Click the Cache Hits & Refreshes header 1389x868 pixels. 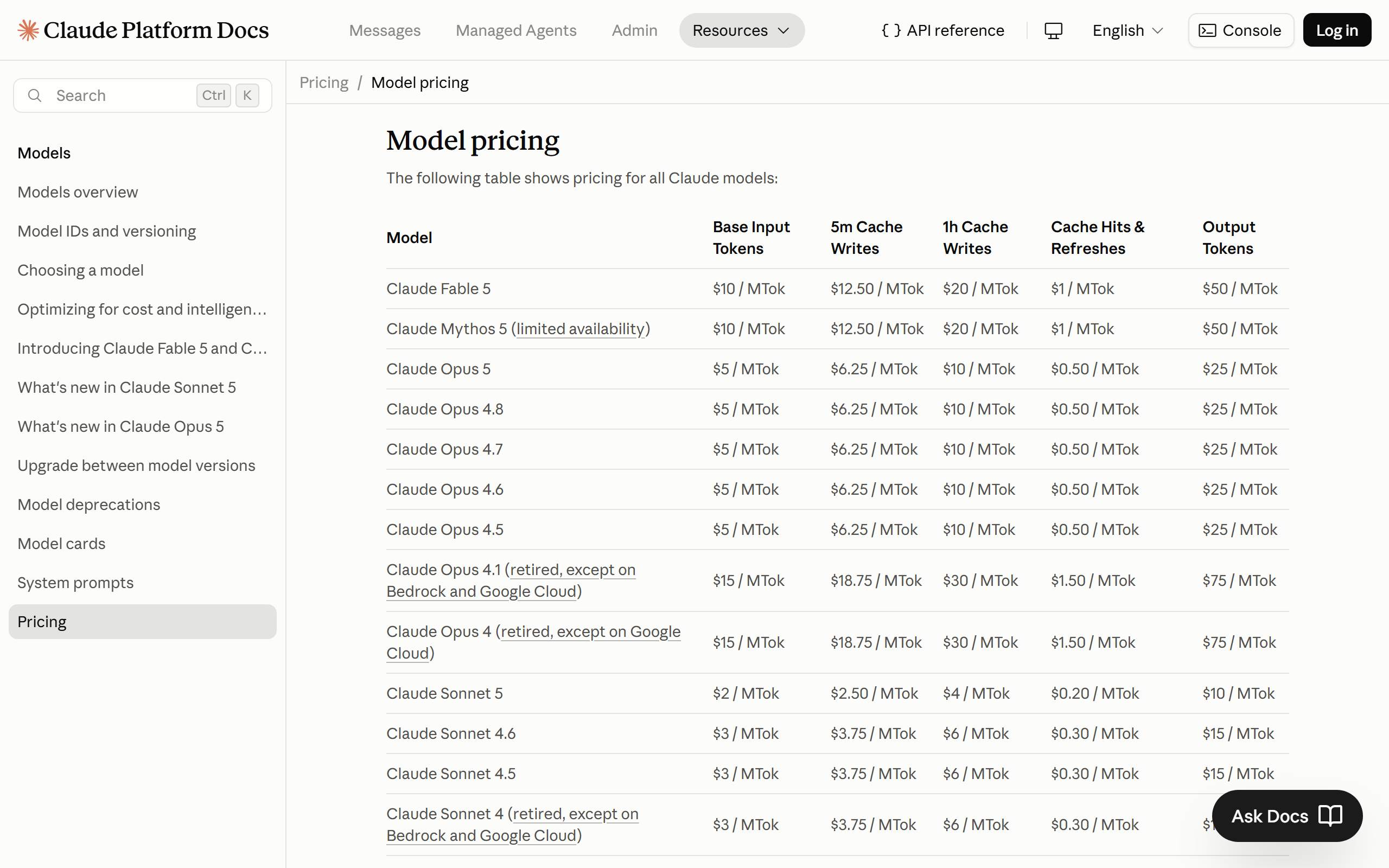(x=1098, y=238)
